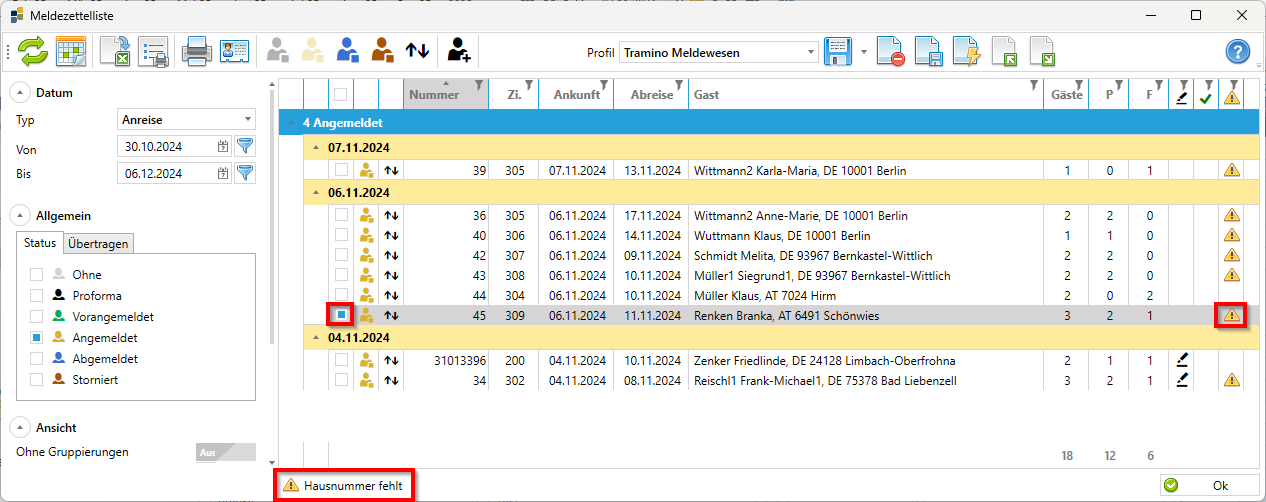The height and width of the screenshot is (502, 1266).
Task: Click the document with floppy disk icon
Action: (929, 51)
